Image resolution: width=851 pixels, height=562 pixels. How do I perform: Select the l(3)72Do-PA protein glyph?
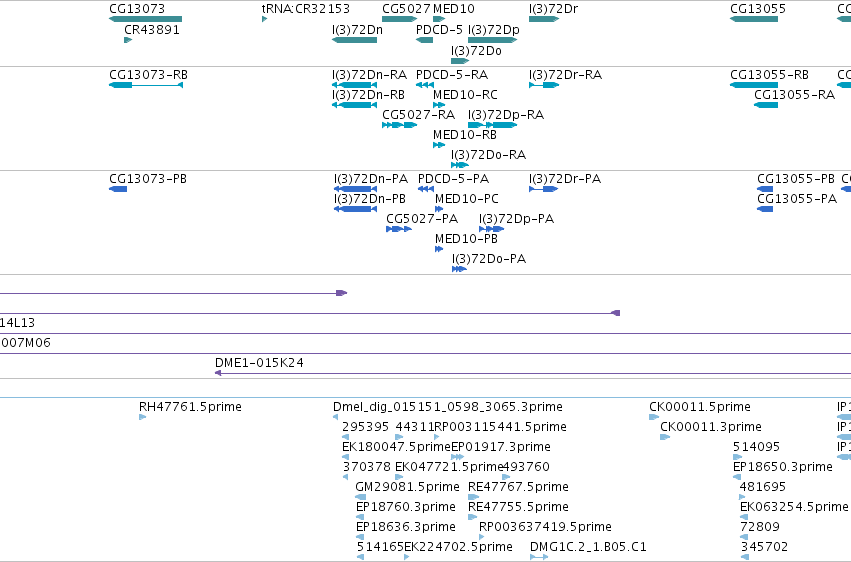pos(459,269)
